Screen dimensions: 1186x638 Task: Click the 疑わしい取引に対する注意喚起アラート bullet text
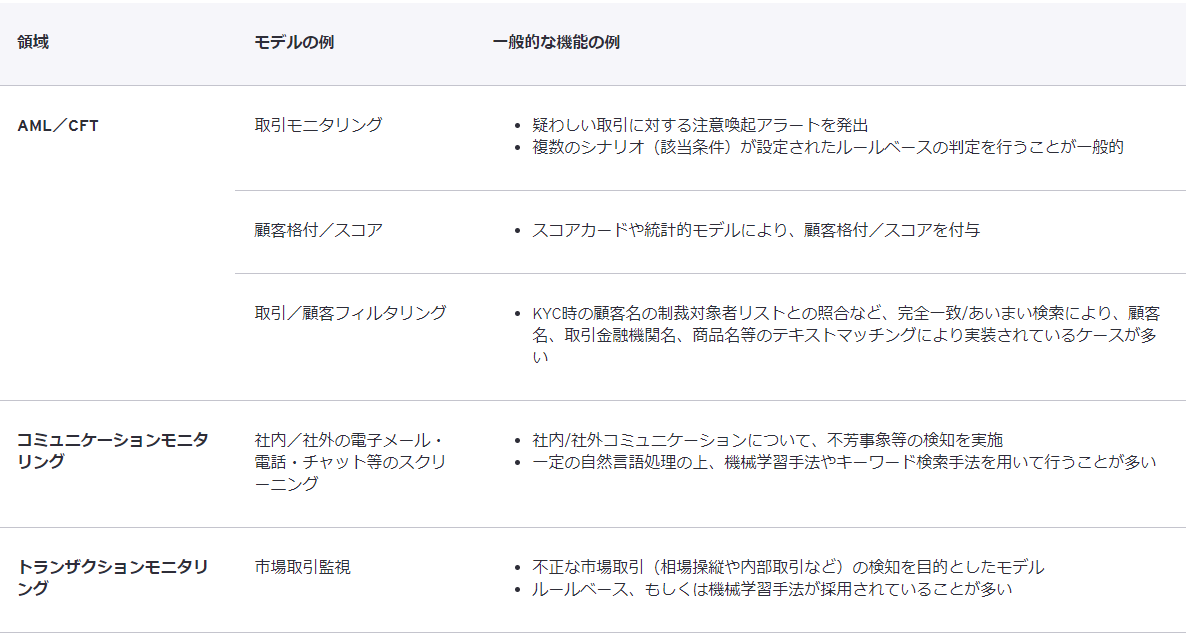coord(700,125)
